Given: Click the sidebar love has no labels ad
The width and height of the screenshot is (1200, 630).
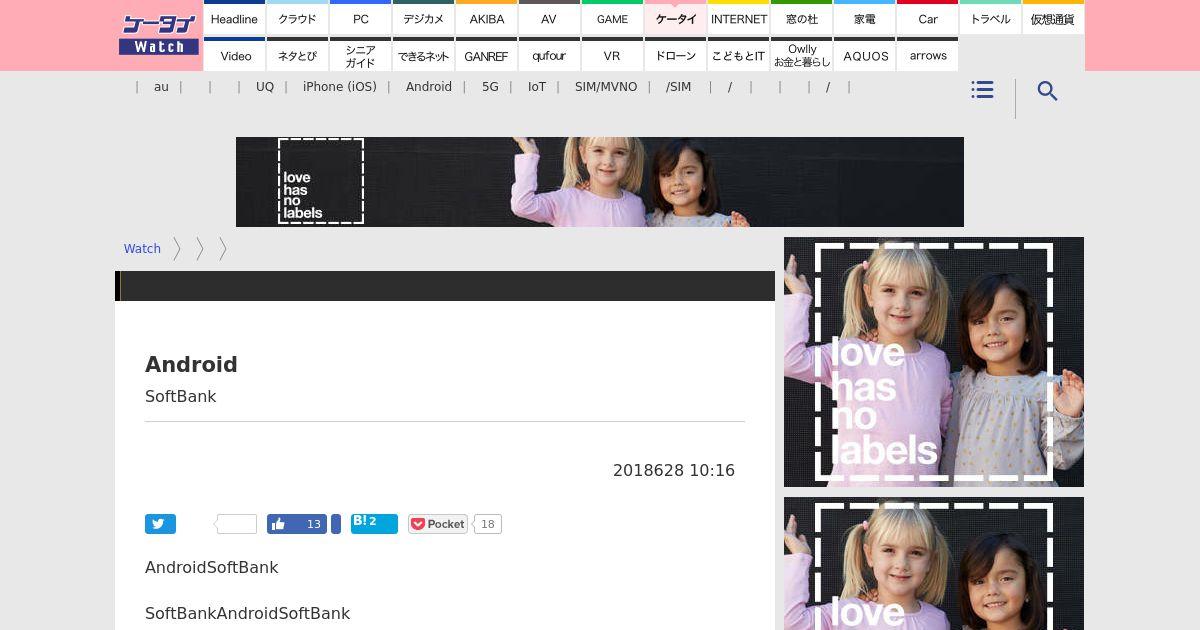Looking at the screenshot, I should pyautogui.click(x=934, y=362).
